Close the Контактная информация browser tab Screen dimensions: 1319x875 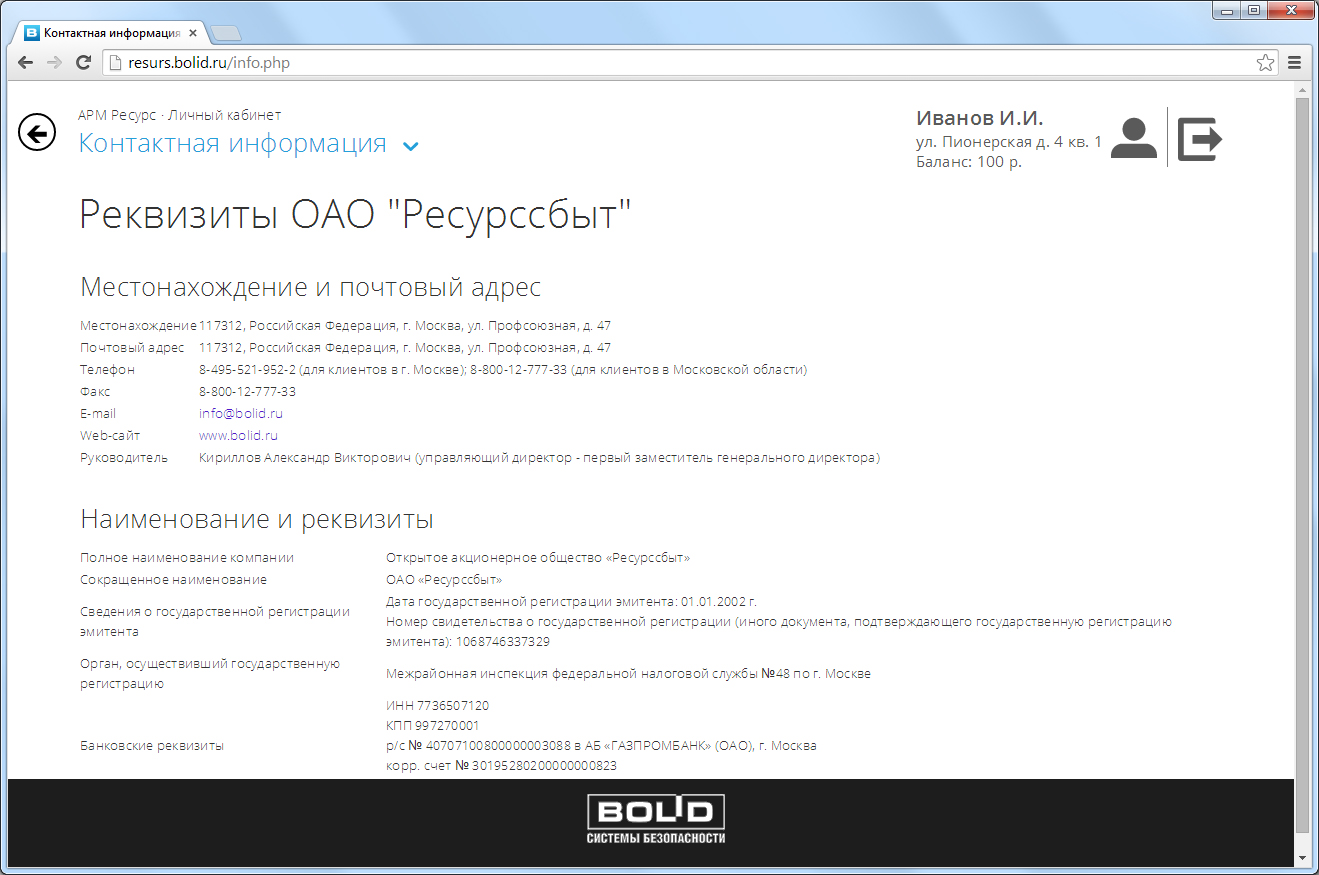pyautogui.click(x=193, y=33)
